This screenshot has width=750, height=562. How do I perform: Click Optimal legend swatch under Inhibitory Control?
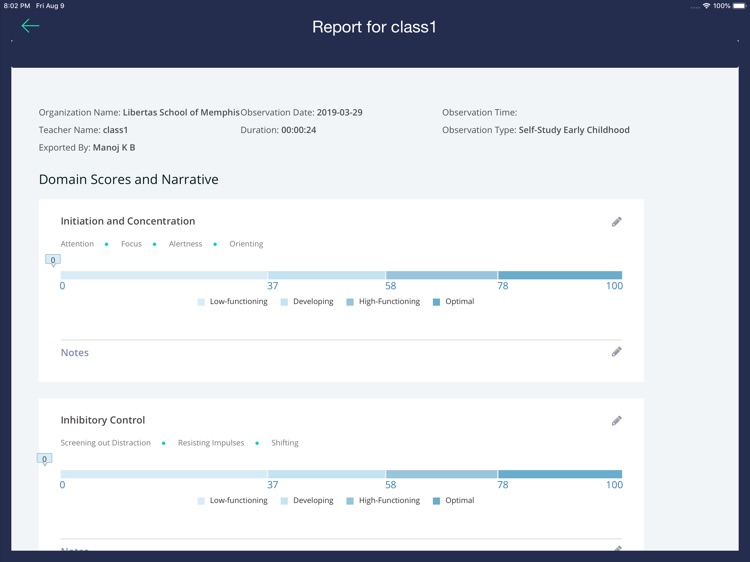[x=436, y=501]
